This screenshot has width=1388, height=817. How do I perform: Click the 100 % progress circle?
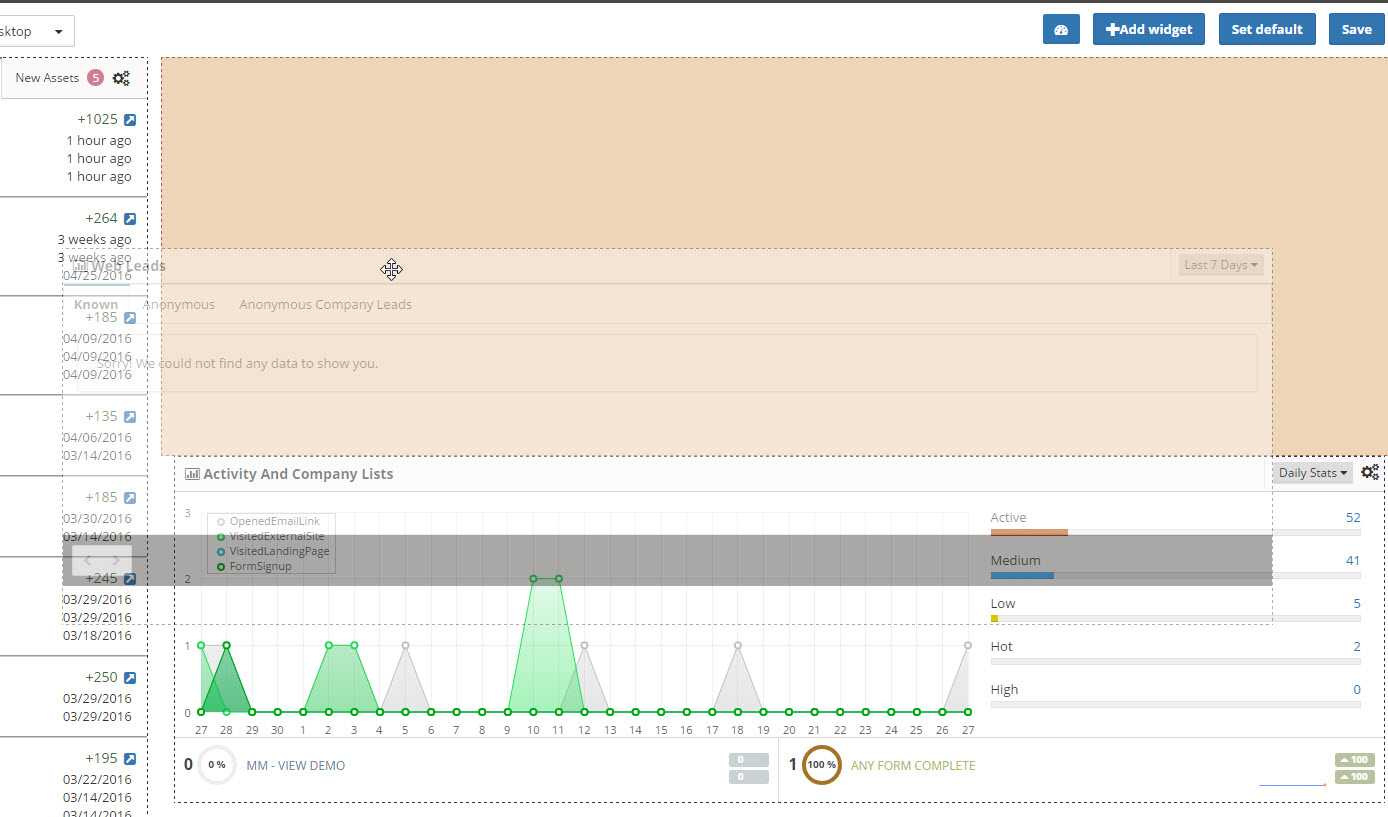(x=822, y=765)
